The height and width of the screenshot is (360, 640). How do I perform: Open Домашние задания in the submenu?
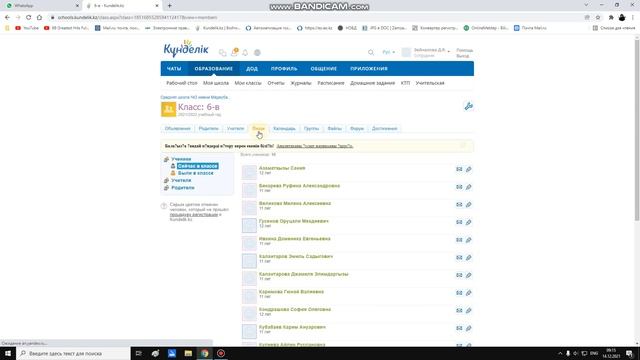click(x=372, y=83)
